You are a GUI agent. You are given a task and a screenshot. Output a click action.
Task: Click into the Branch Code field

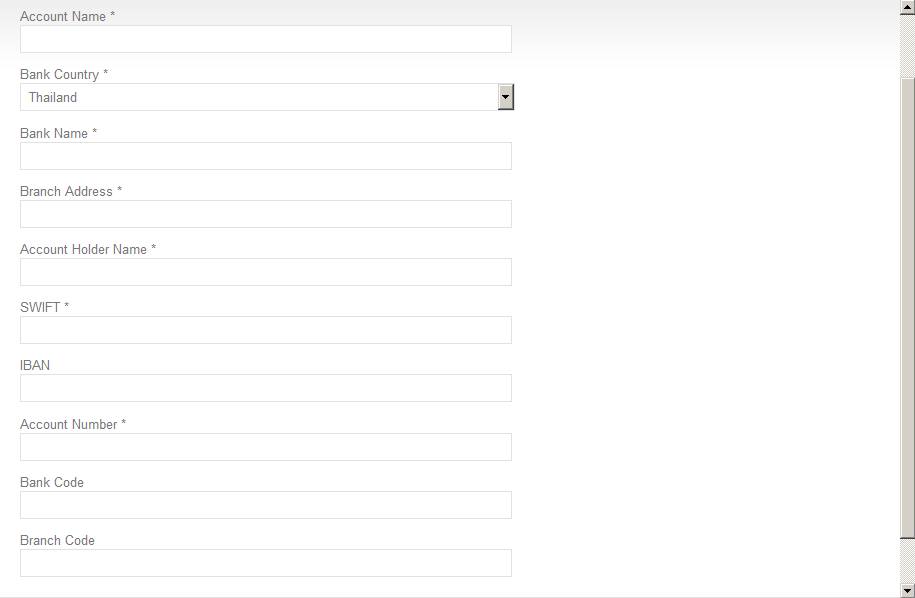[265, 563]
